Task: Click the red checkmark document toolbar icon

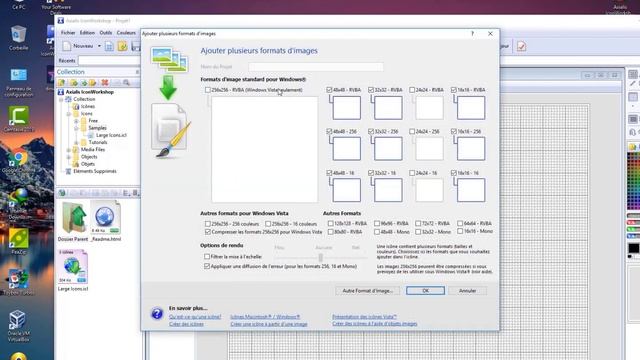Action: click(521, 46)
